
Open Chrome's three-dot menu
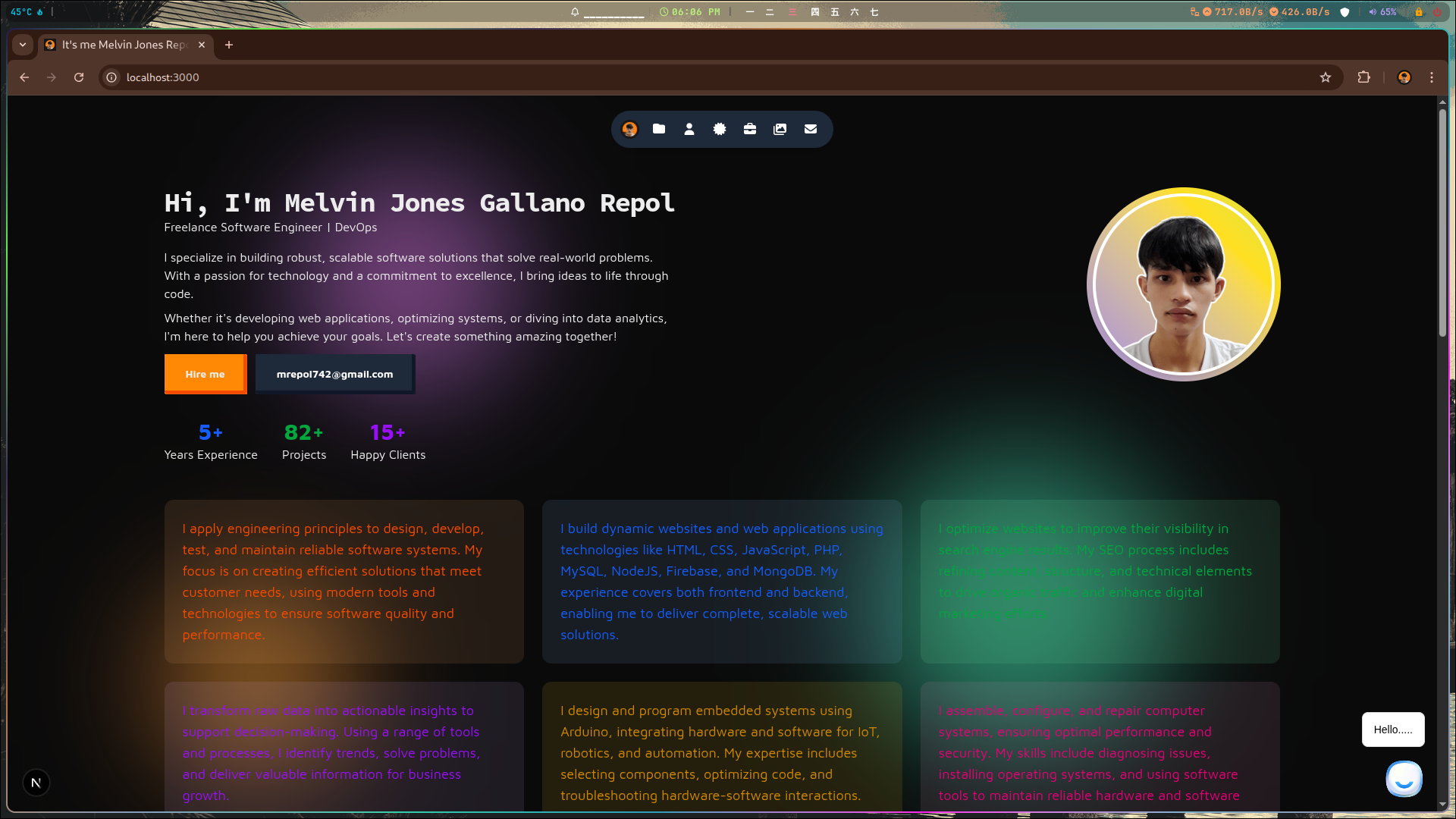[1432, 77]
